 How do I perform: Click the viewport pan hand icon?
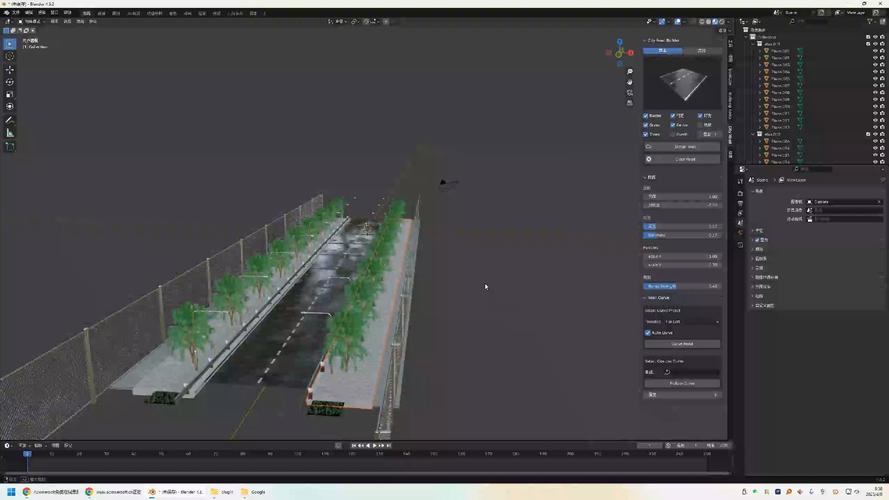630,82
